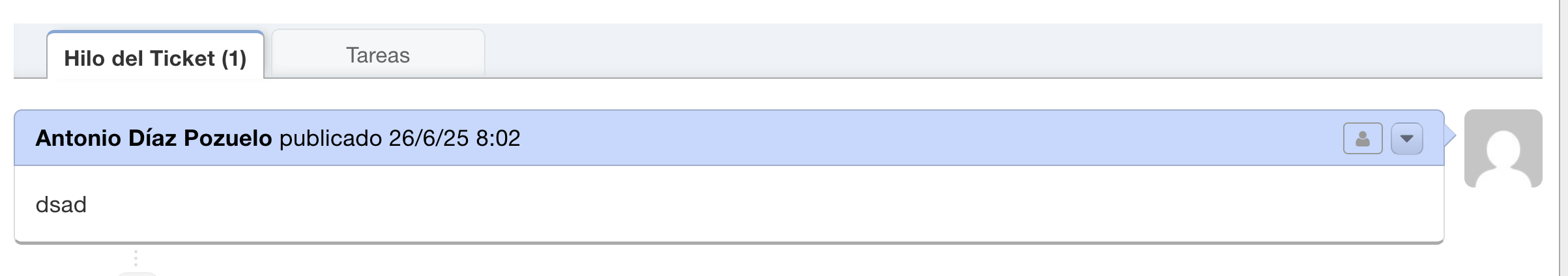Click author name Antonio Díaz Pozuelo
This screenshot has height=276, width=1568.
[x=154, y=138]
